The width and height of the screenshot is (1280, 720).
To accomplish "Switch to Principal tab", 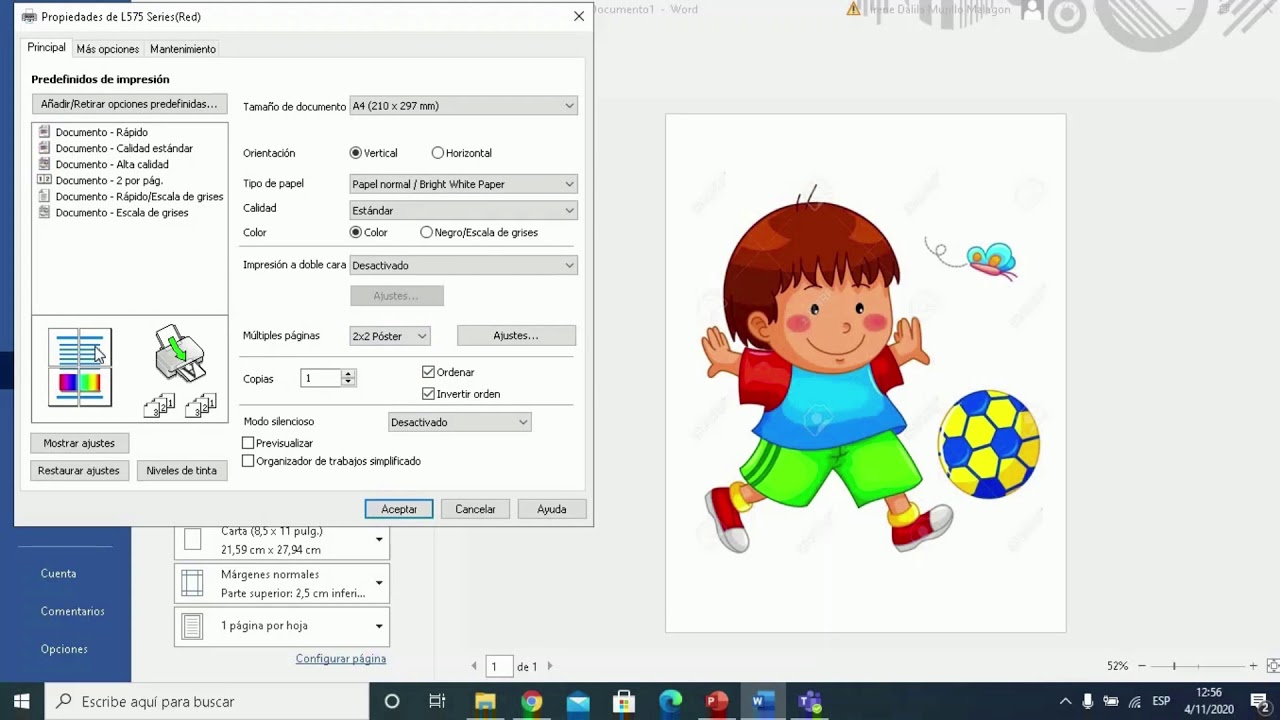I will click(46, 47).
